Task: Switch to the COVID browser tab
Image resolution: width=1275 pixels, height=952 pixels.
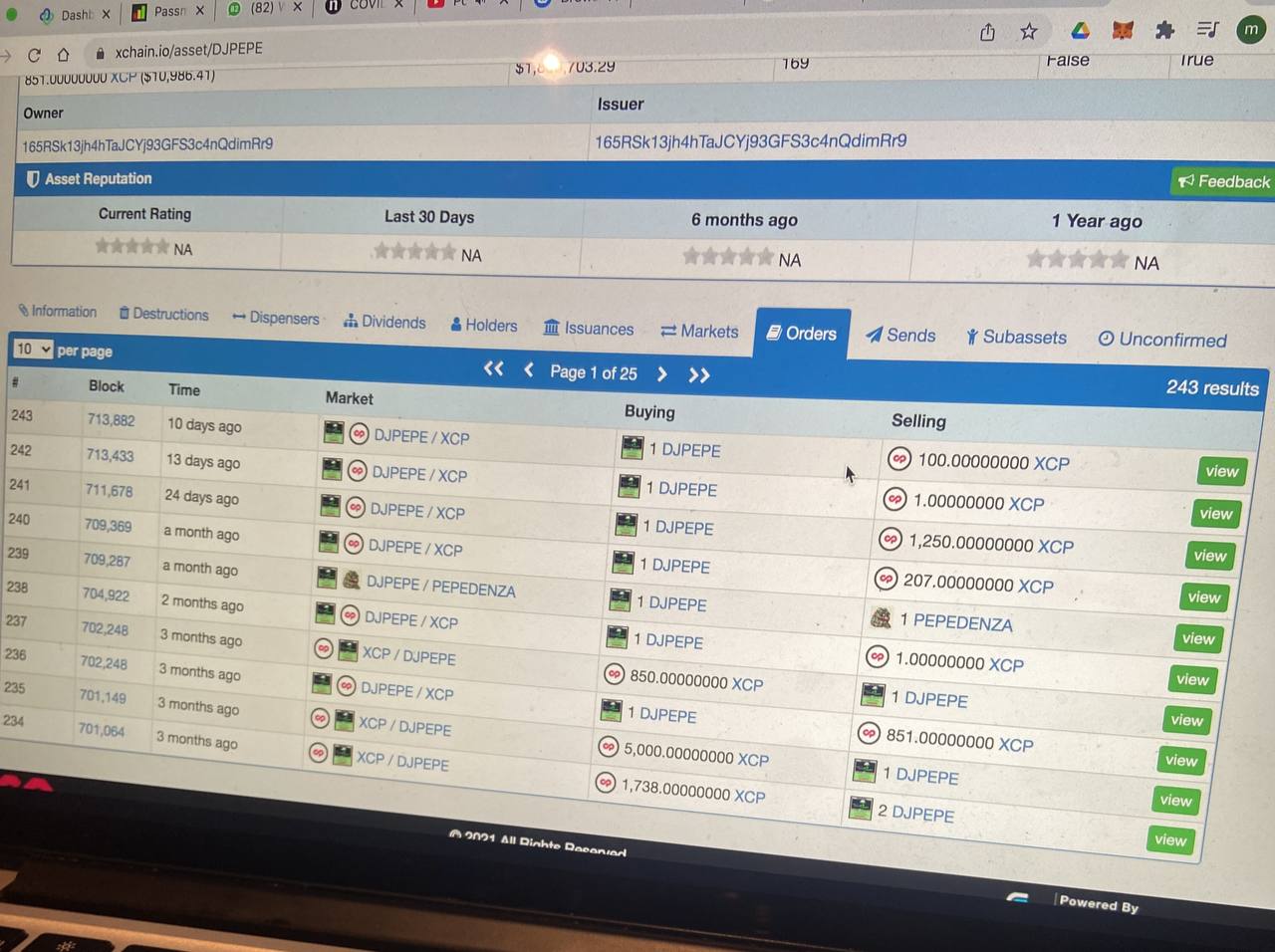Action: 366,6
